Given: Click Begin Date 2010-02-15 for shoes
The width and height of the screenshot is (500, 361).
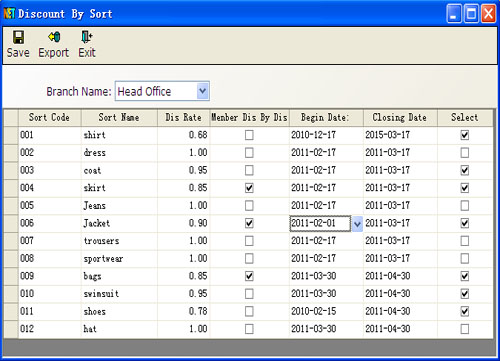Looking at the screenshot, I should pyautogui.click(x=326, y=311).
